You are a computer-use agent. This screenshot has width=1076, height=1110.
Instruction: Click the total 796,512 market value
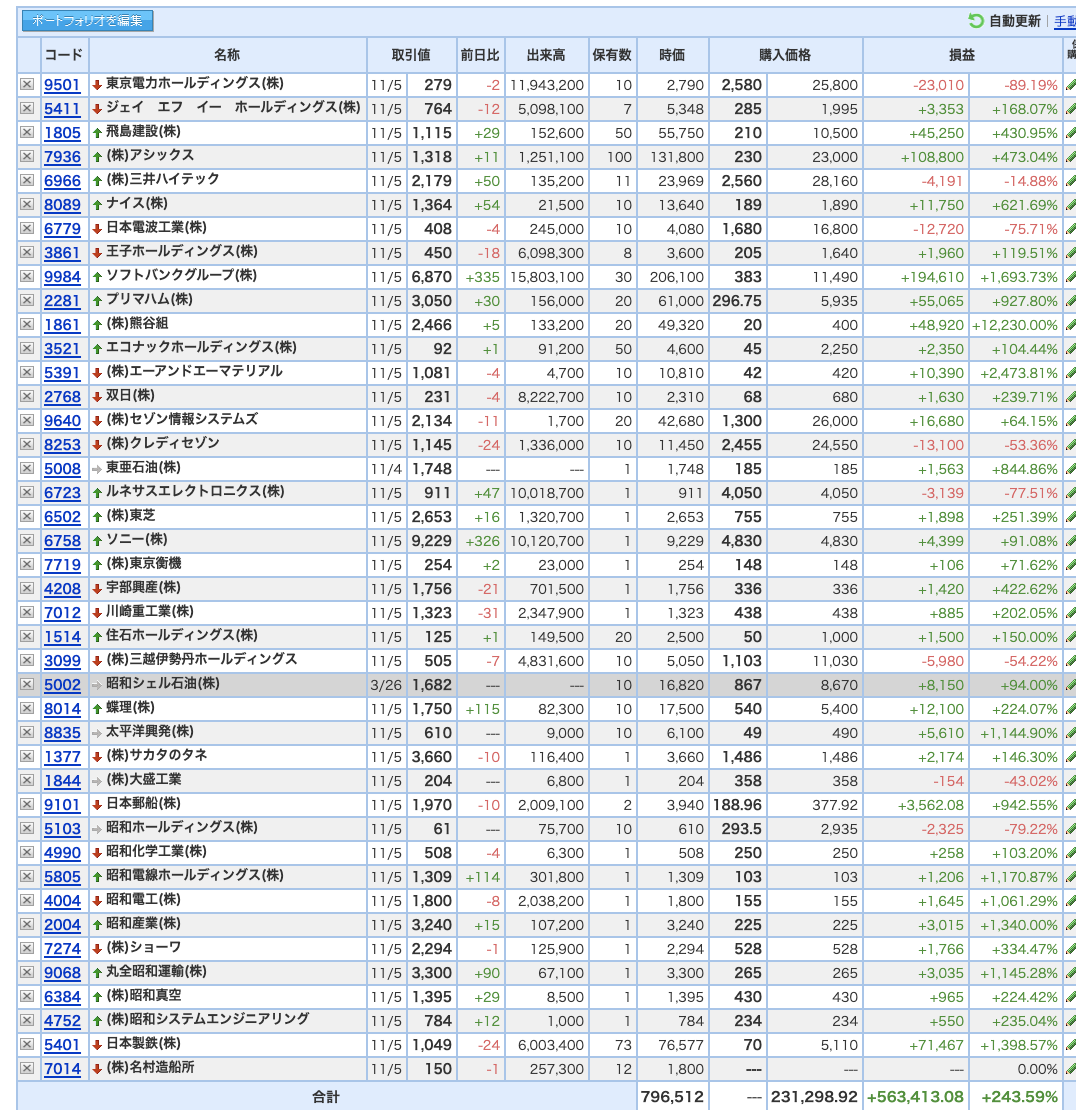672,1097
